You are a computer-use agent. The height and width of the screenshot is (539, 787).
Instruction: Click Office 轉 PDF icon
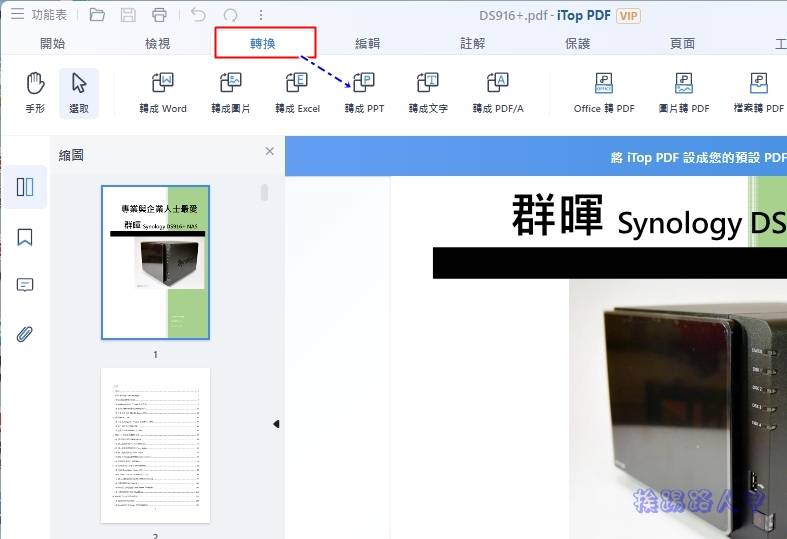point(604,93)
